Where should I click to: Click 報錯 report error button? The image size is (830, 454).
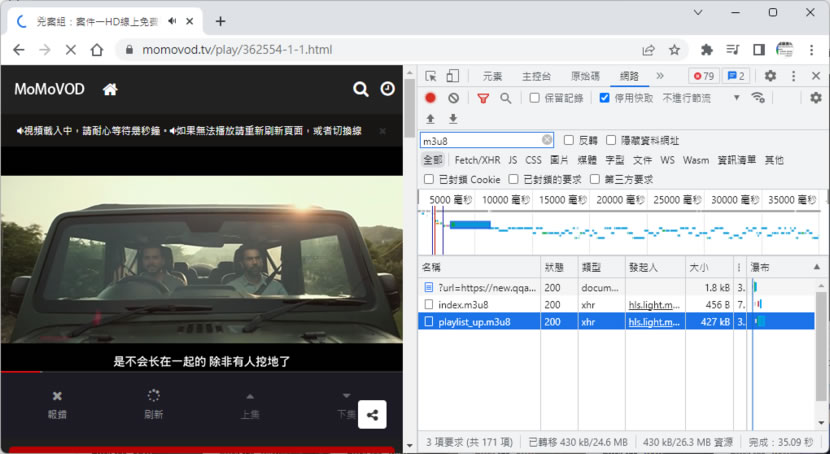tap(57, 406)
